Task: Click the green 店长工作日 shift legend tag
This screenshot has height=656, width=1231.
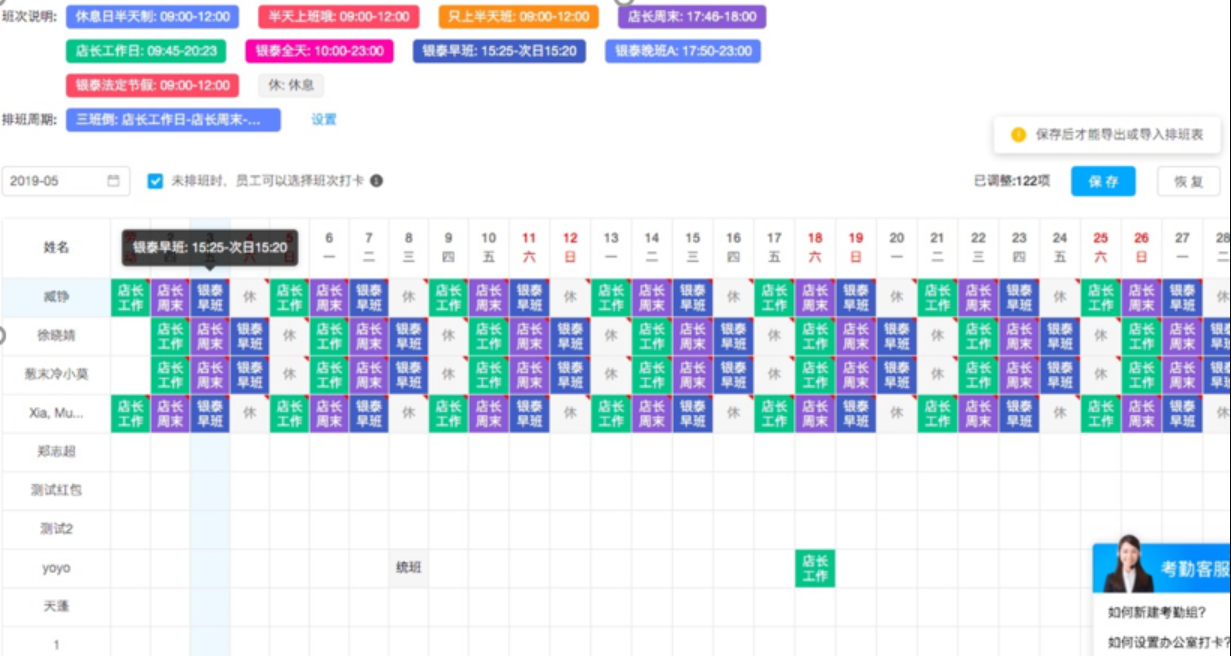Action: coord(145,51)
